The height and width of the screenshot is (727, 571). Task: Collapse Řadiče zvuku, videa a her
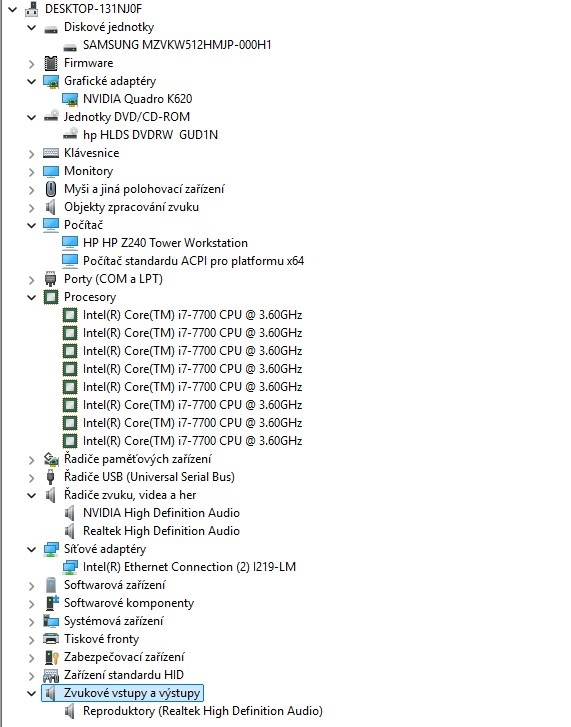(x=31, y=495)
